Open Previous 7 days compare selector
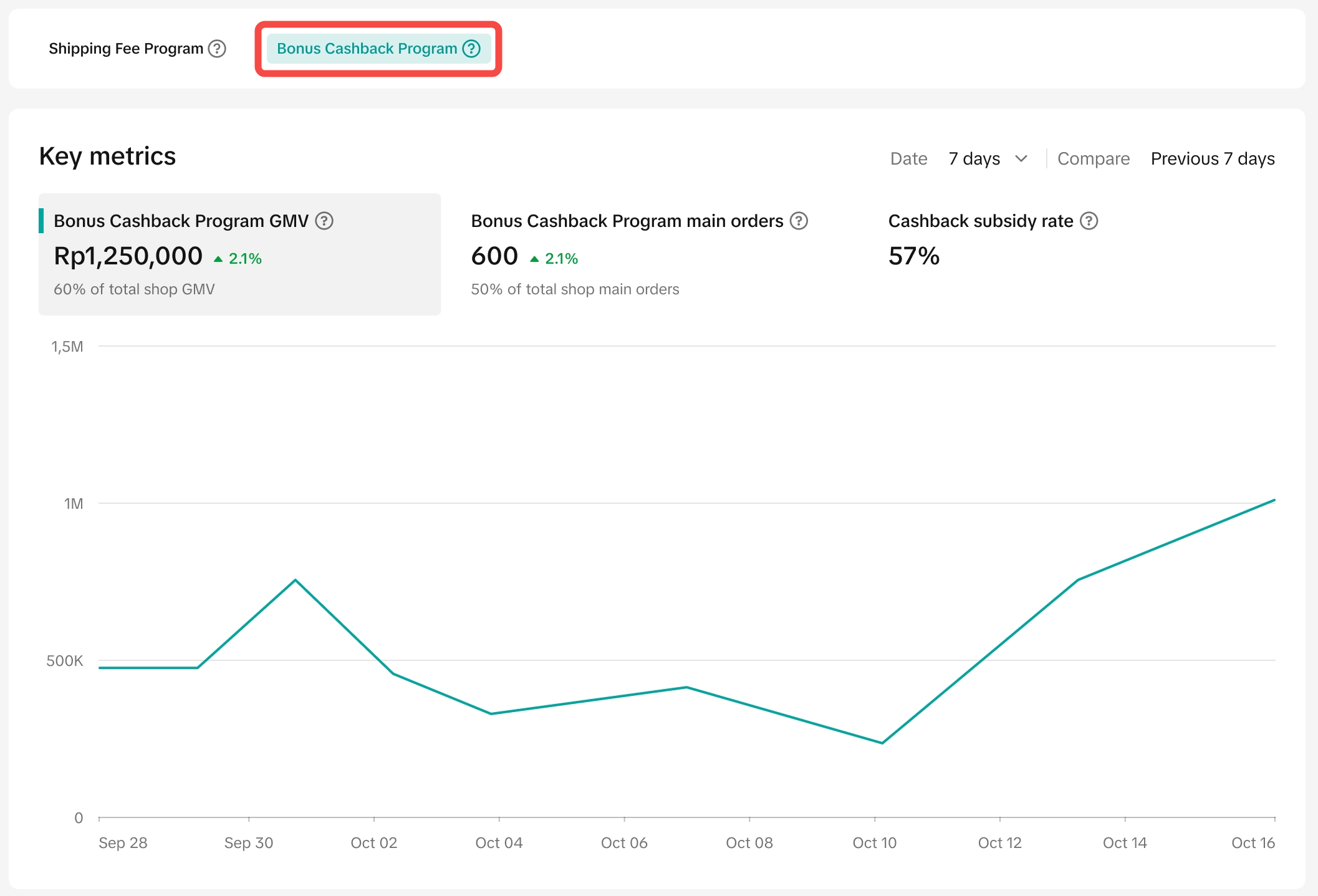Image resolution: width=1318 pixels, height=896 pixels. (x=1212, y=158)
